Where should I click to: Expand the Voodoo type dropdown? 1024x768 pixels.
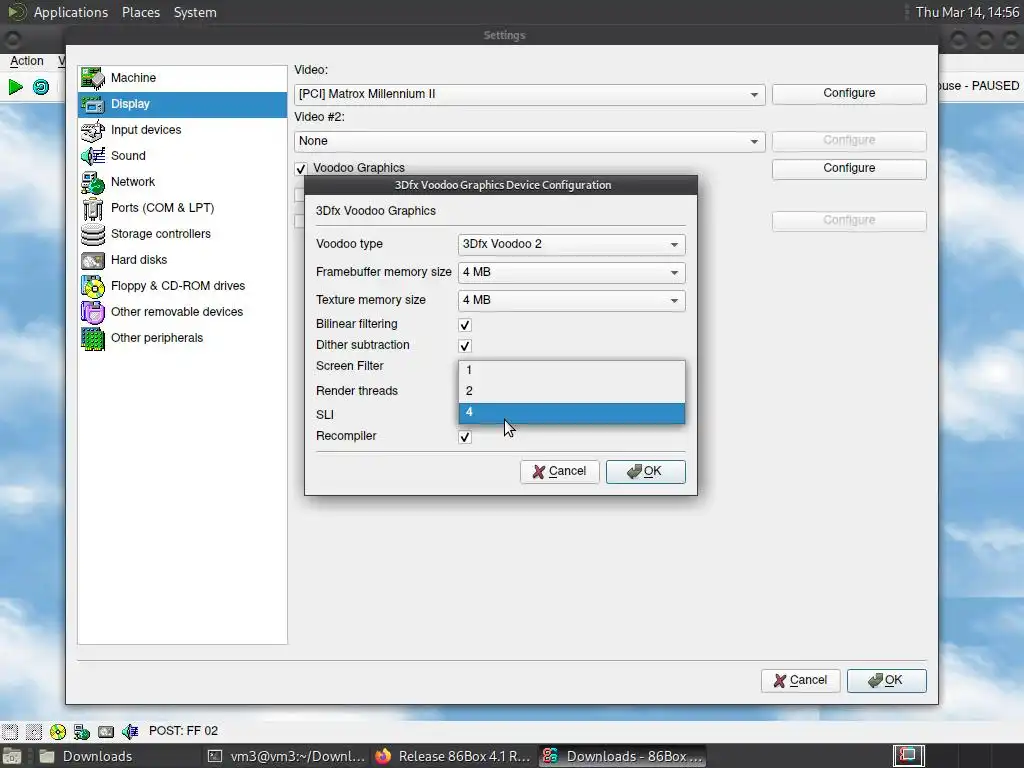571,244
